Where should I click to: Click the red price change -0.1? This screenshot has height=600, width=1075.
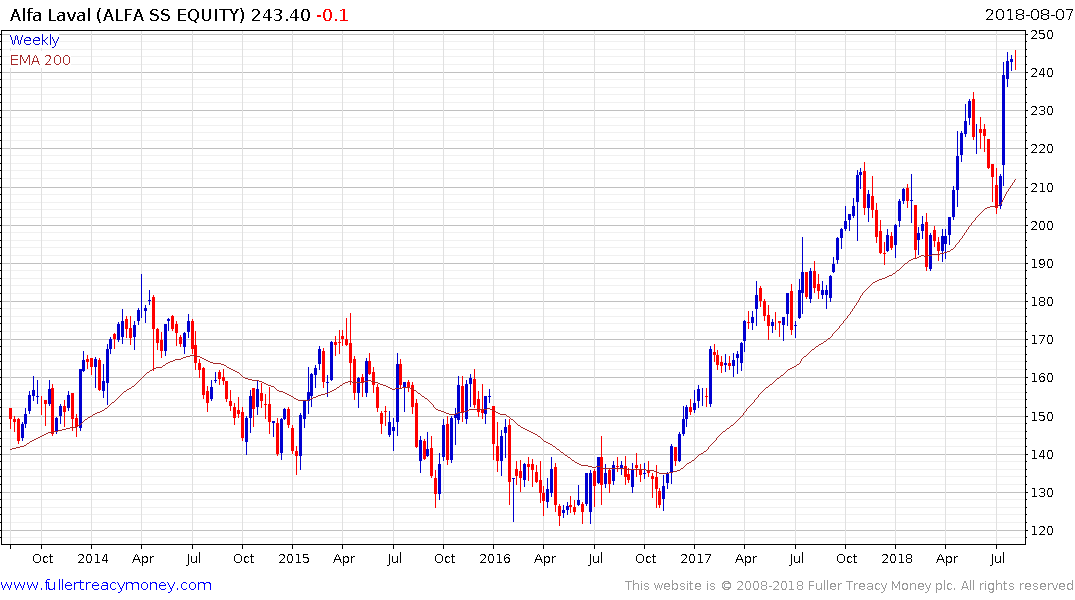(333, 15)
